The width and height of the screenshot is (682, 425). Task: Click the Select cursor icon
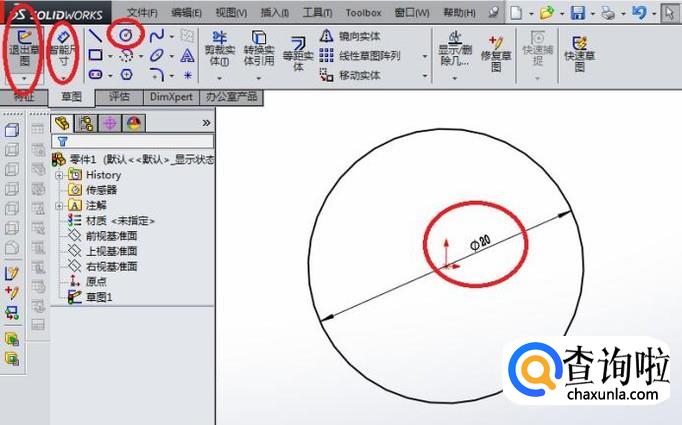pos(669,13)
